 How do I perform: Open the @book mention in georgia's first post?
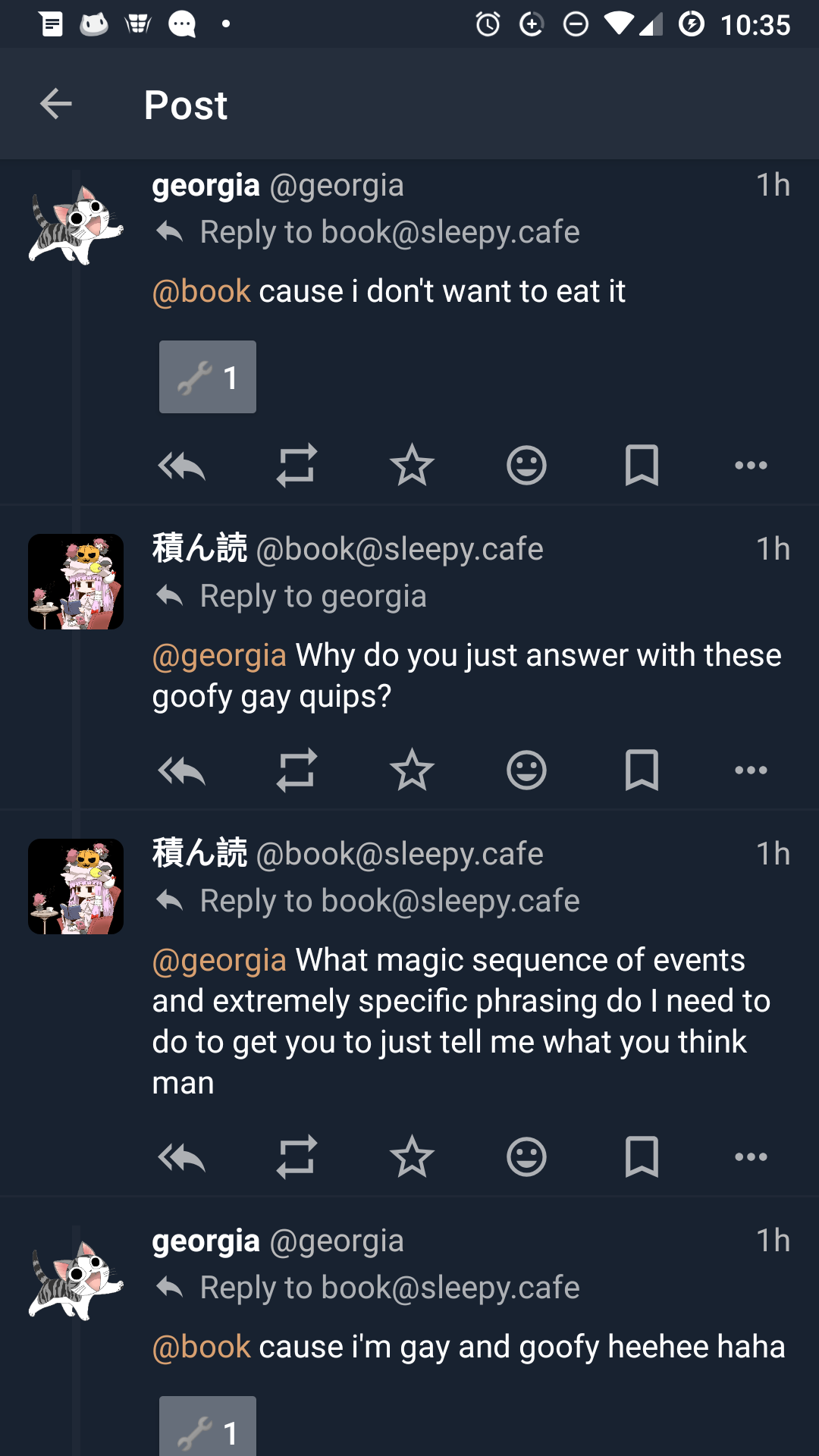[x=202, y=291]
